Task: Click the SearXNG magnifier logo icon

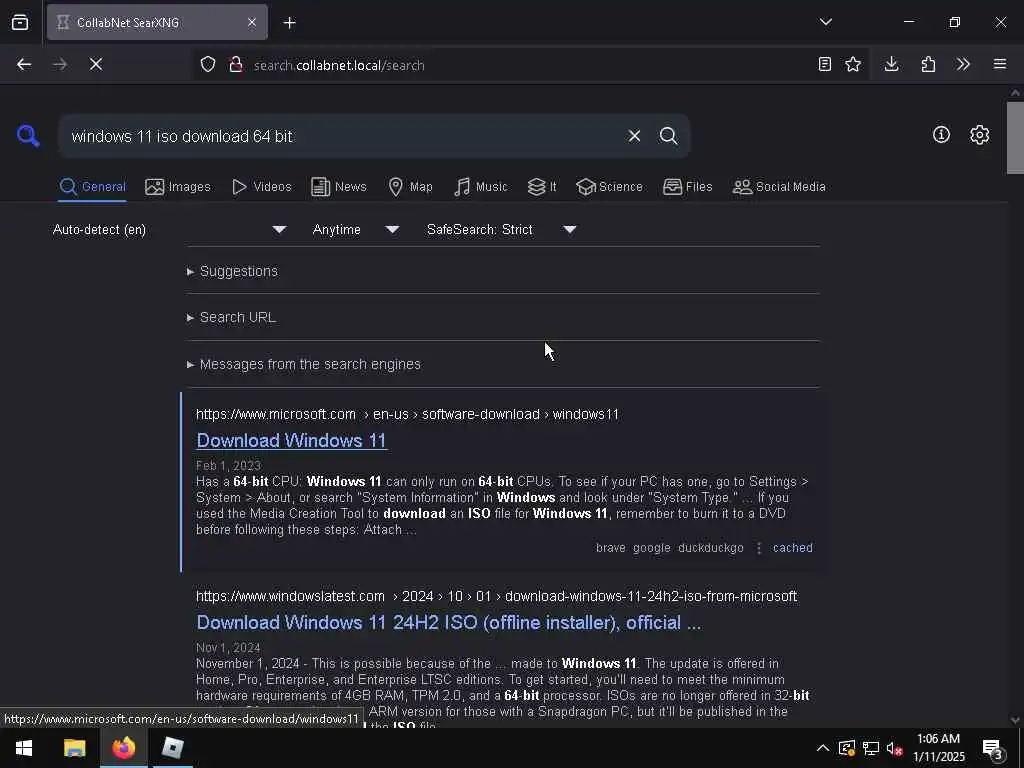Action: tap(28, 136)
